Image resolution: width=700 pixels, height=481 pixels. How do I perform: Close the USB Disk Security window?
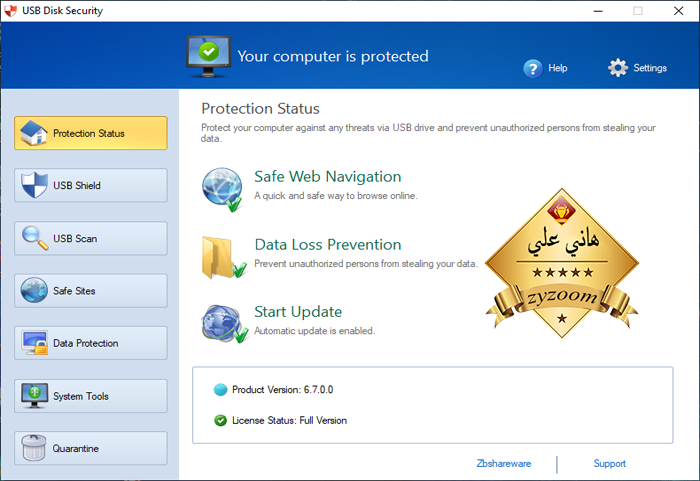click(x=679, y=11)
